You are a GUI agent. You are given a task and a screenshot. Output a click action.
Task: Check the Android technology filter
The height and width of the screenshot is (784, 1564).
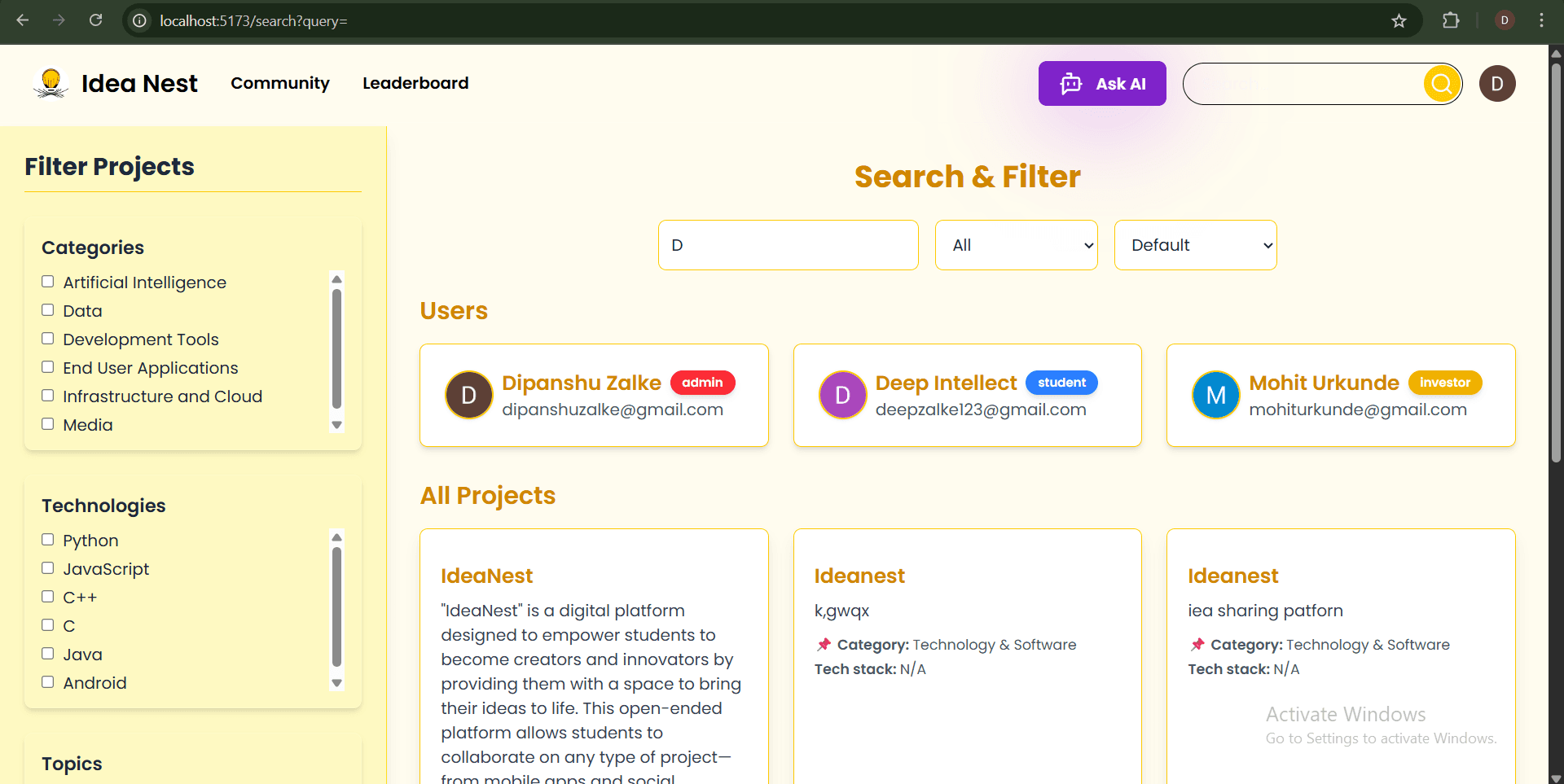48,682
